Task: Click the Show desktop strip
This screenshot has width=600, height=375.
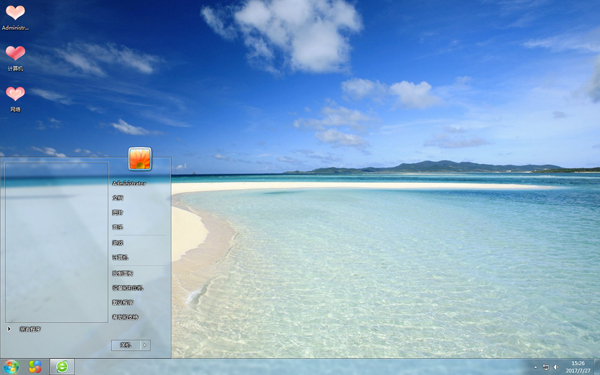Action: [597, 367]
